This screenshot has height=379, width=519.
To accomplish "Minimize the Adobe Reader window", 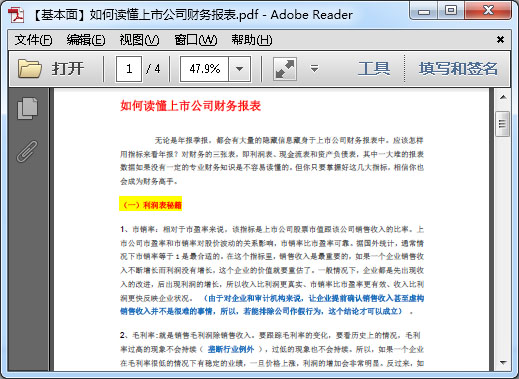I will [x=424, y=11].
